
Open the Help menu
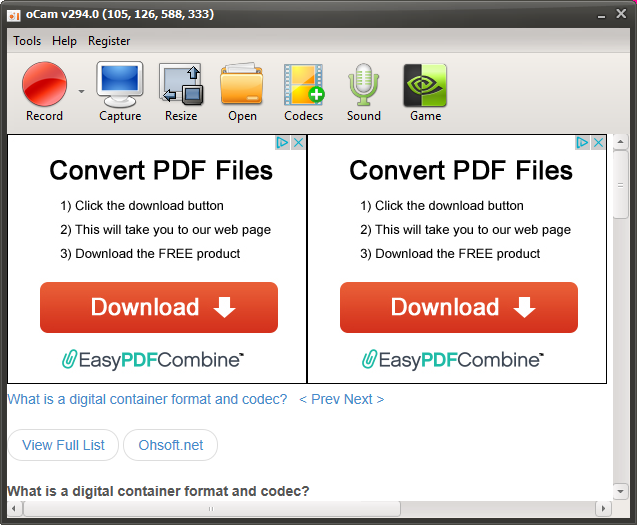(x=64, y=41)
